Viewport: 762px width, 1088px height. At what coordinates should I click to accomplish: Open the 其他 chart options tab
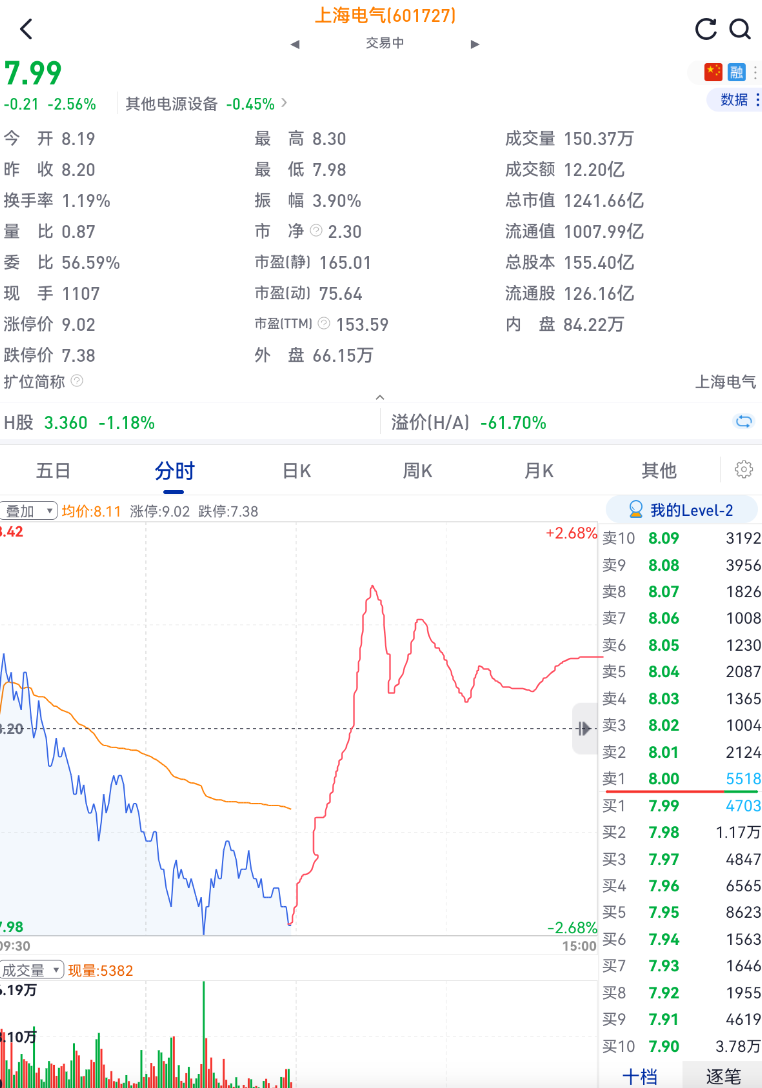(659, 471)
